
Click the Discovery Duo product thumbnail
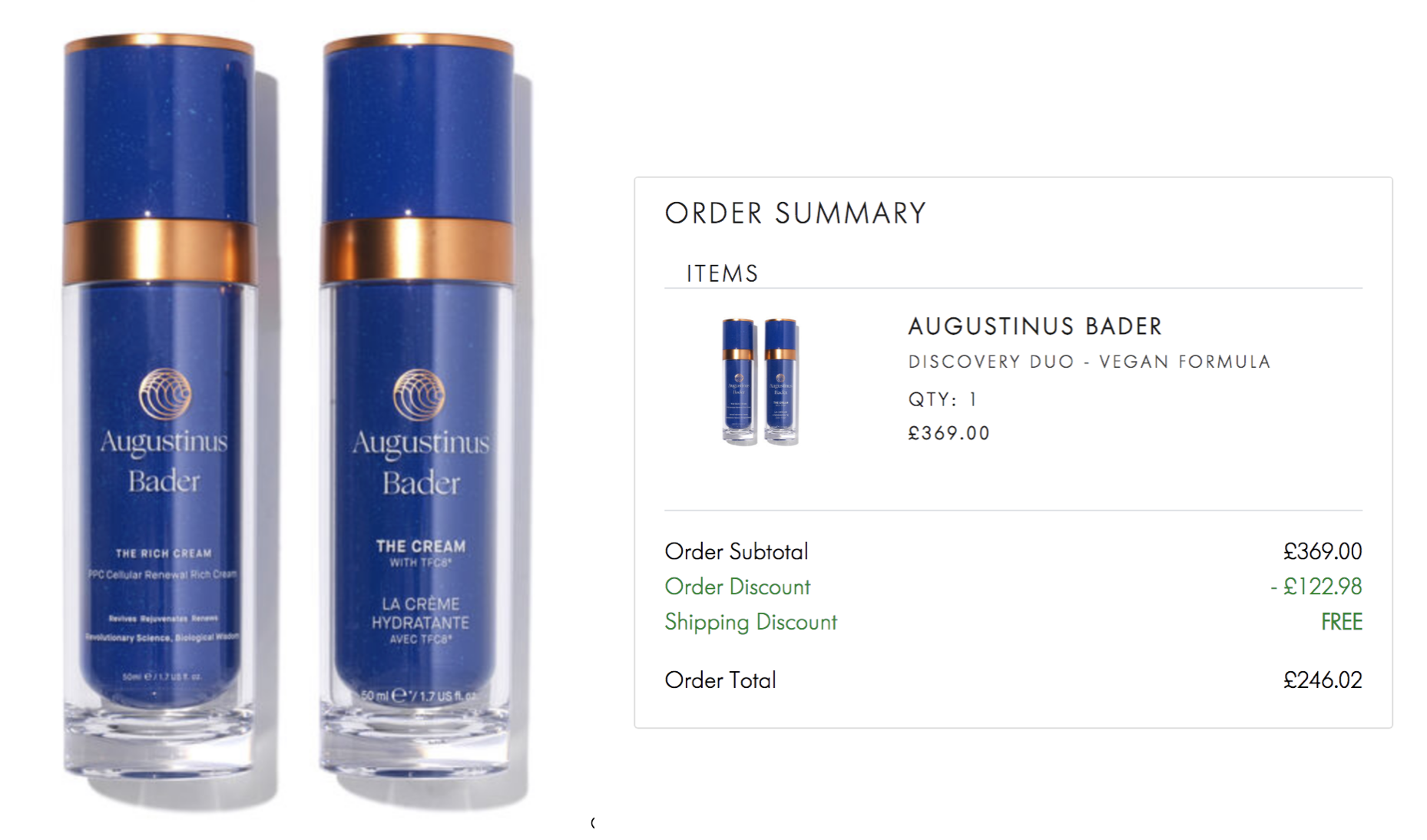pyautogui.click(x=760, y=382)
